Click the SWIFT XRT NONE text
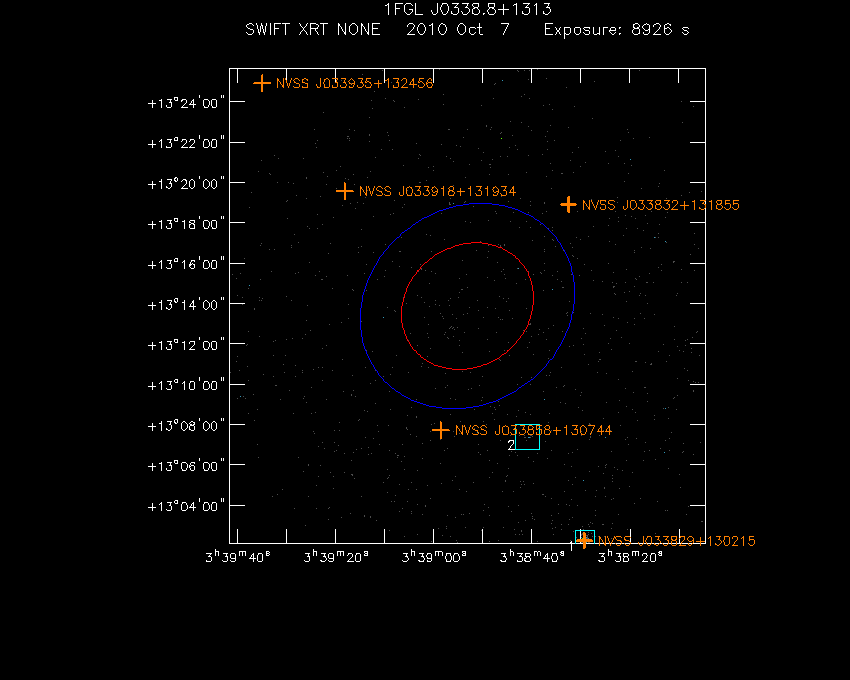Screen dimensions: 850x680 point(313,29)
